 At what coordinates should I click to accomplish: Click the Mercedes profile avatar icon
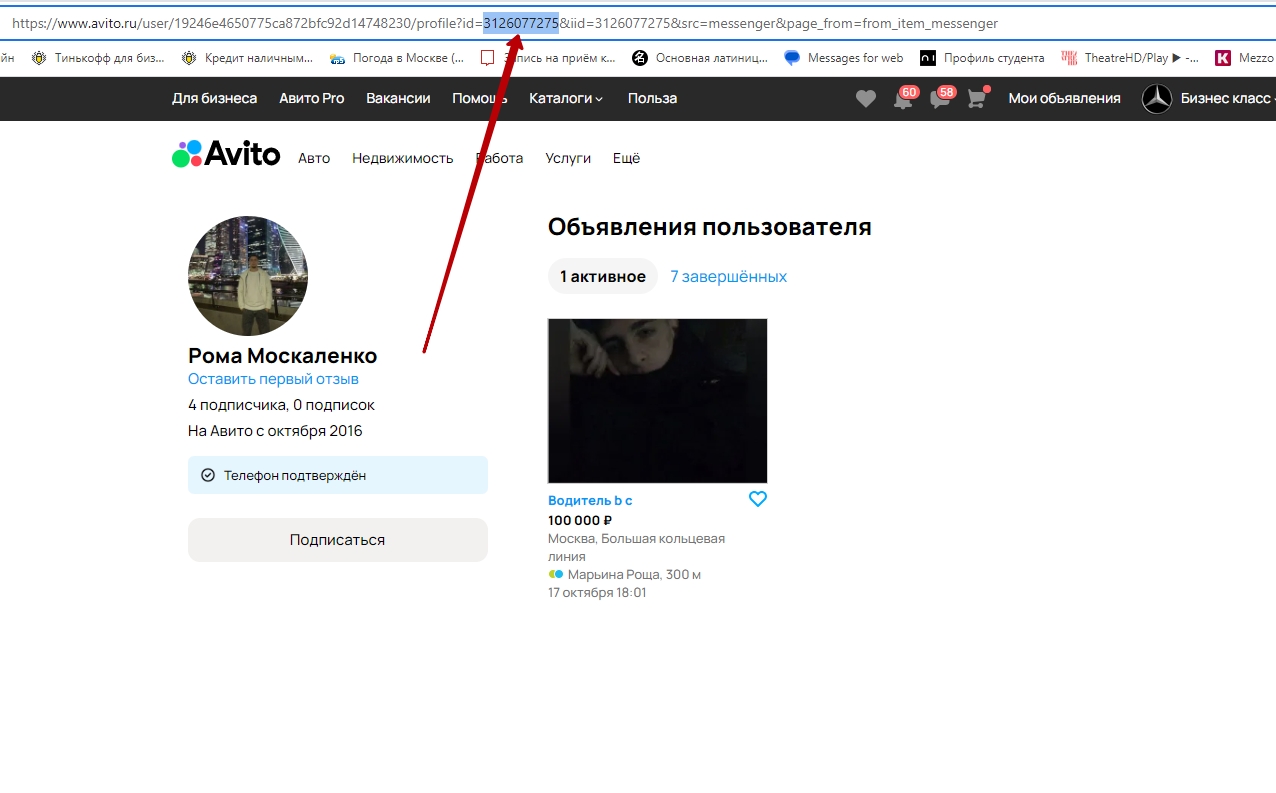(x=1157, y=98)
